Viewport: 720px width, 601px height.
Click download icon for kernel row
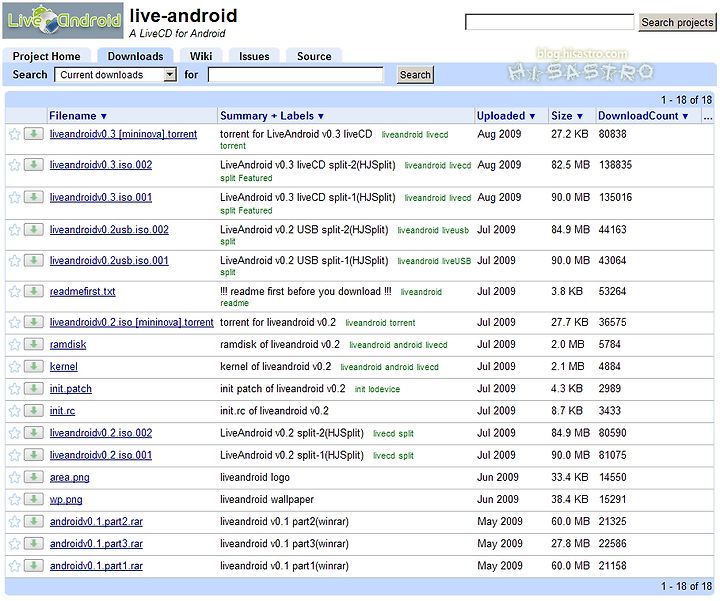tap(34, 366)
